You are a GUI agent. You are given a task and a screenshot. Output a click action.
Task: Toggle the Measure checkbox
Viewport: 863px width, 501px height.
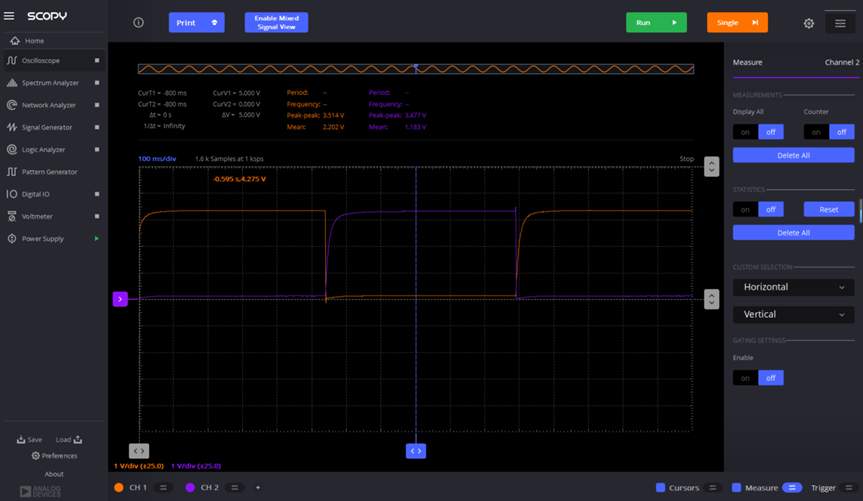coord(736,487)
